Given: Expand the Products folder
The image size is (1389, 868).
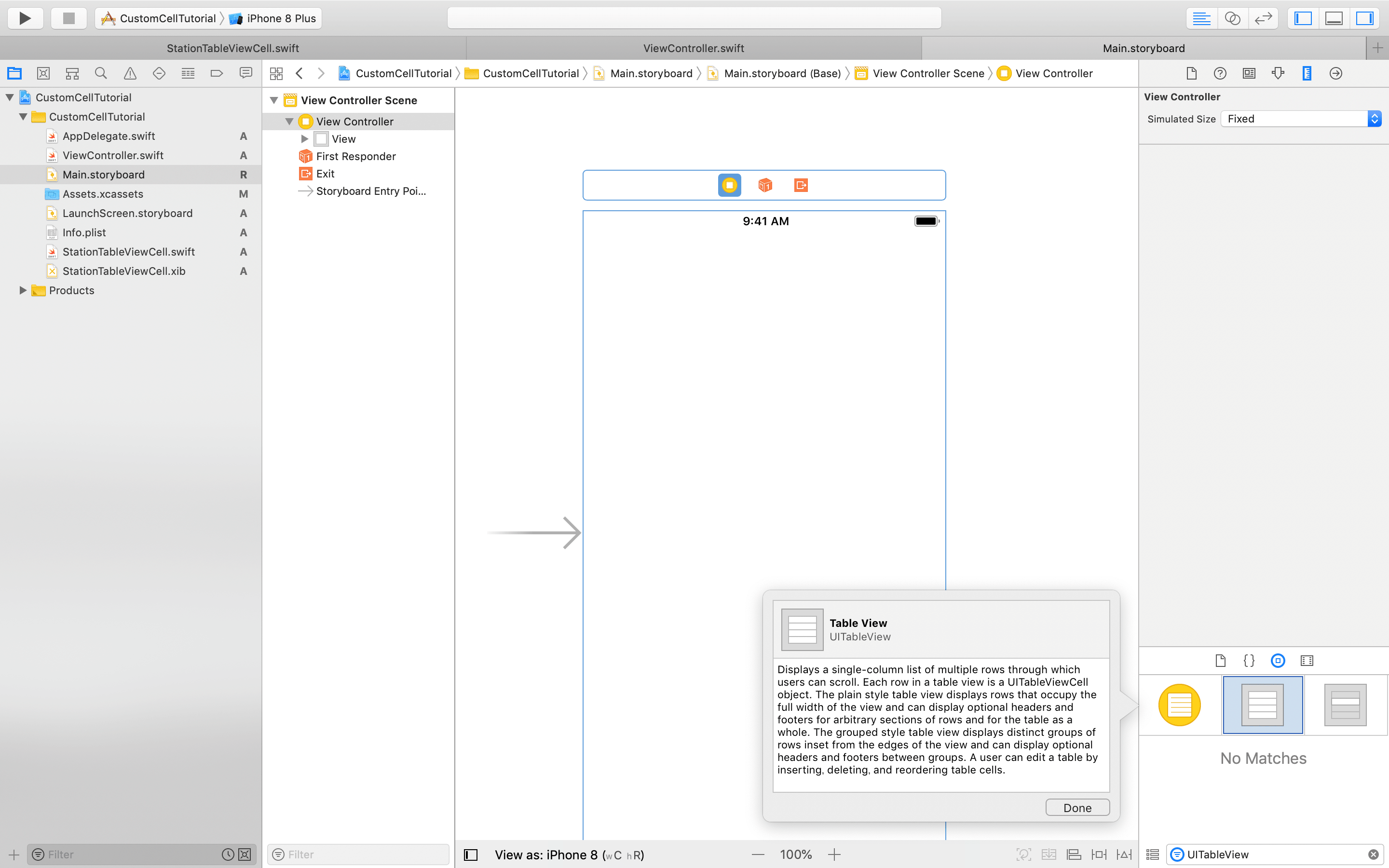Looking at the screenshot, I should pyautogui.click(x=23, y=290).
